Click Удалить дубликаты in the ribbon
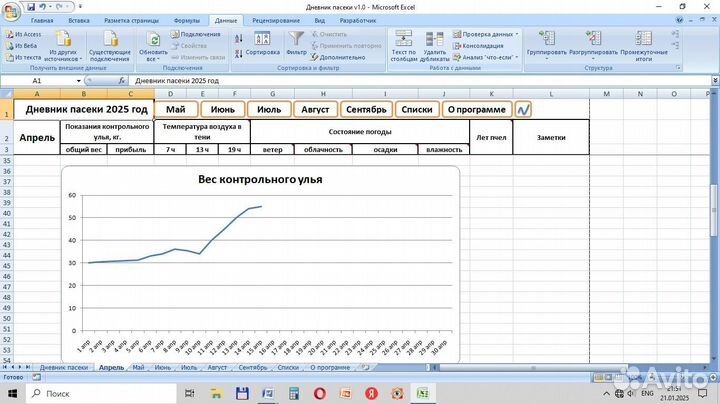The image size is (720, 404). click(438, 45)
